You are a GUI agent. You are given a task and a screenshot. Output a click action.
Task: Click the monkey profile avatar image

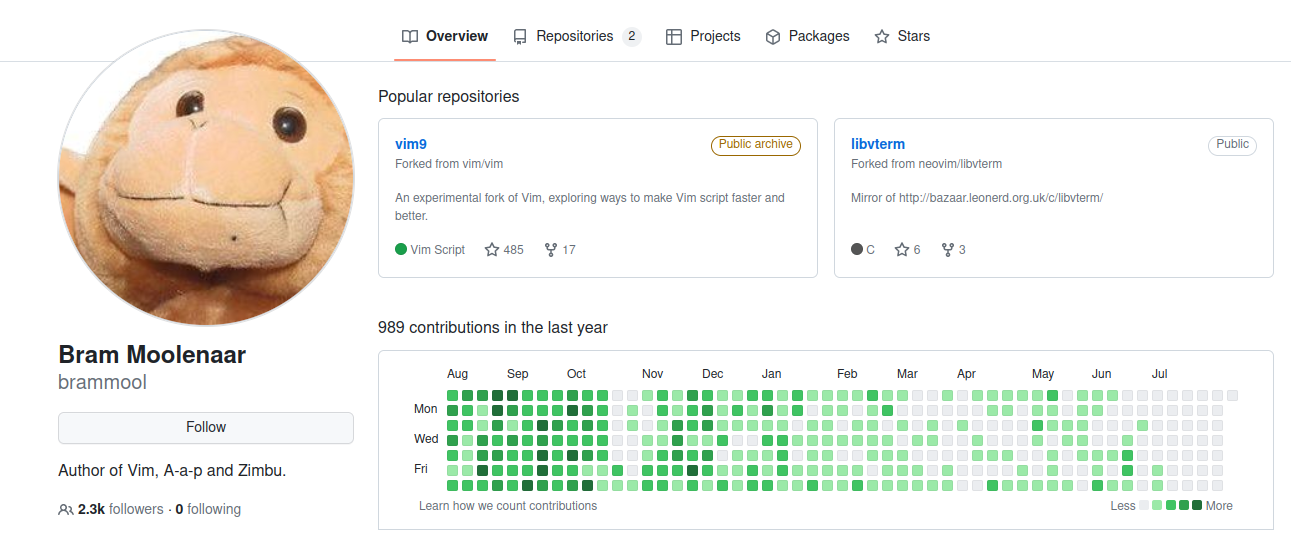point(206,178)
